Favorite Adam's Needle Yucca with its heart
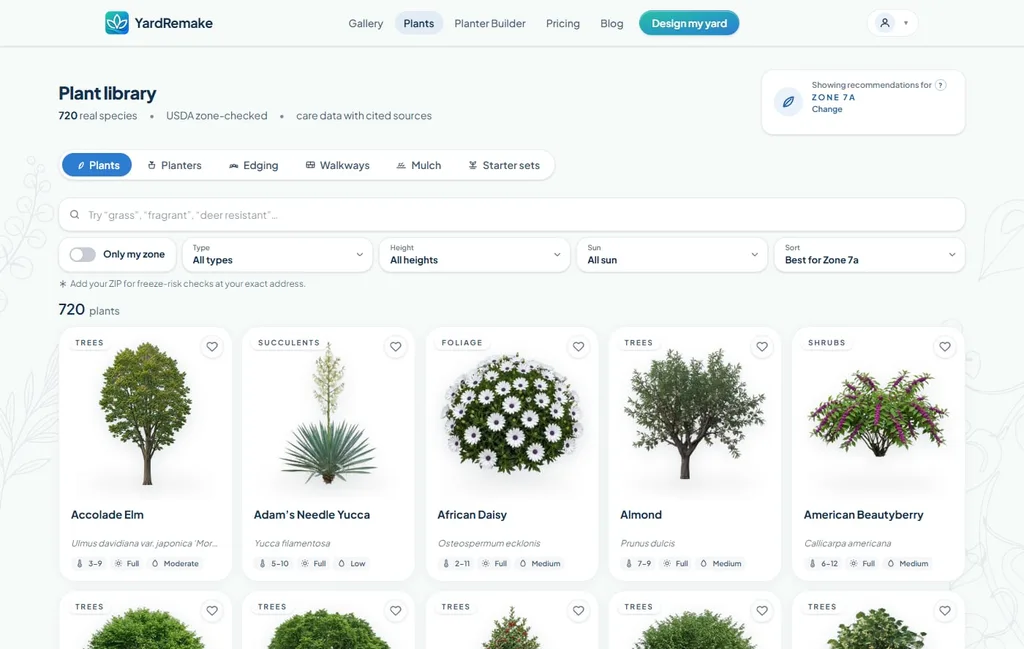 click(396, 347)
